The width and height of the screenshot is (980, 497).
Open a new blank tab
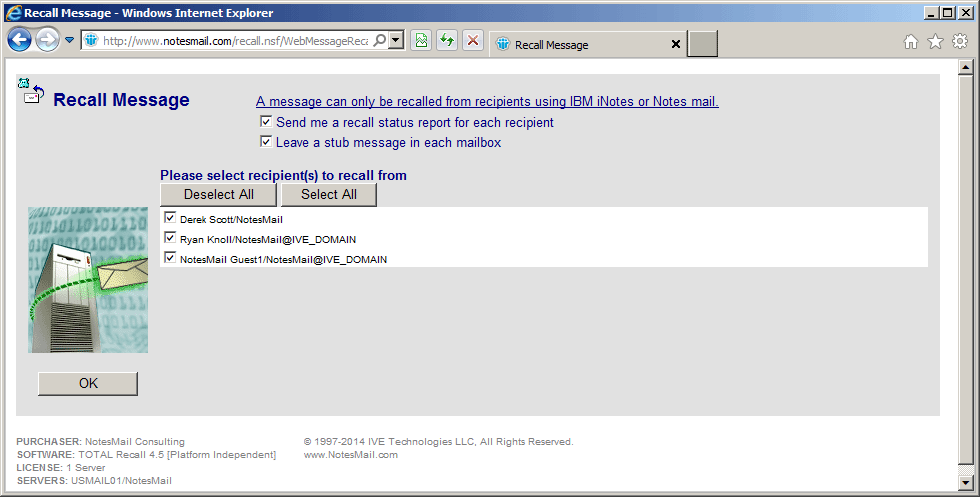click(x=703, y=45)
